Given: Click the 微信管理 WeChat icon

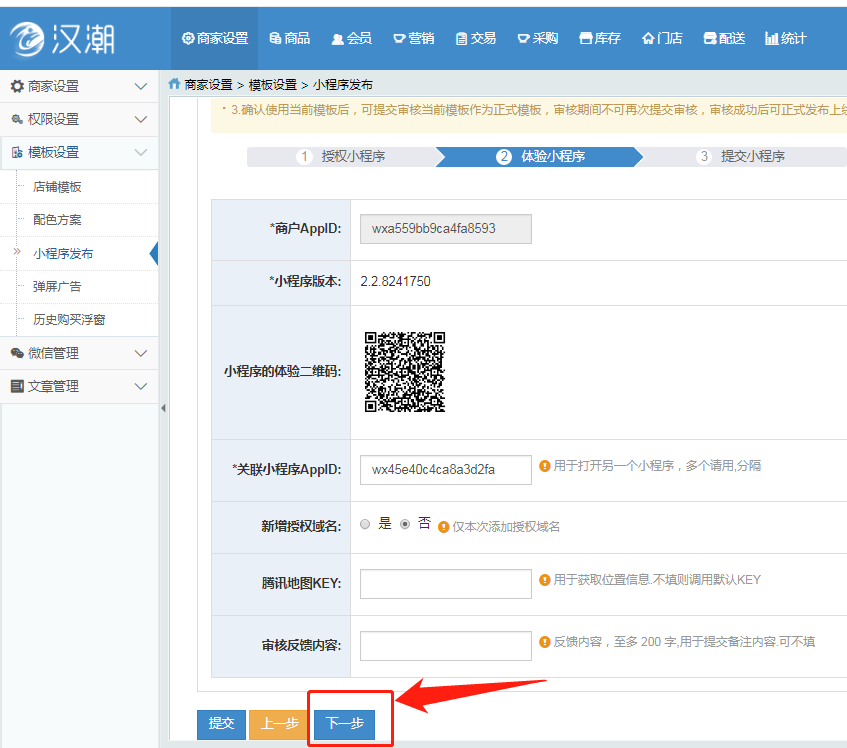Looking at the screenshot, I should 17,353.
